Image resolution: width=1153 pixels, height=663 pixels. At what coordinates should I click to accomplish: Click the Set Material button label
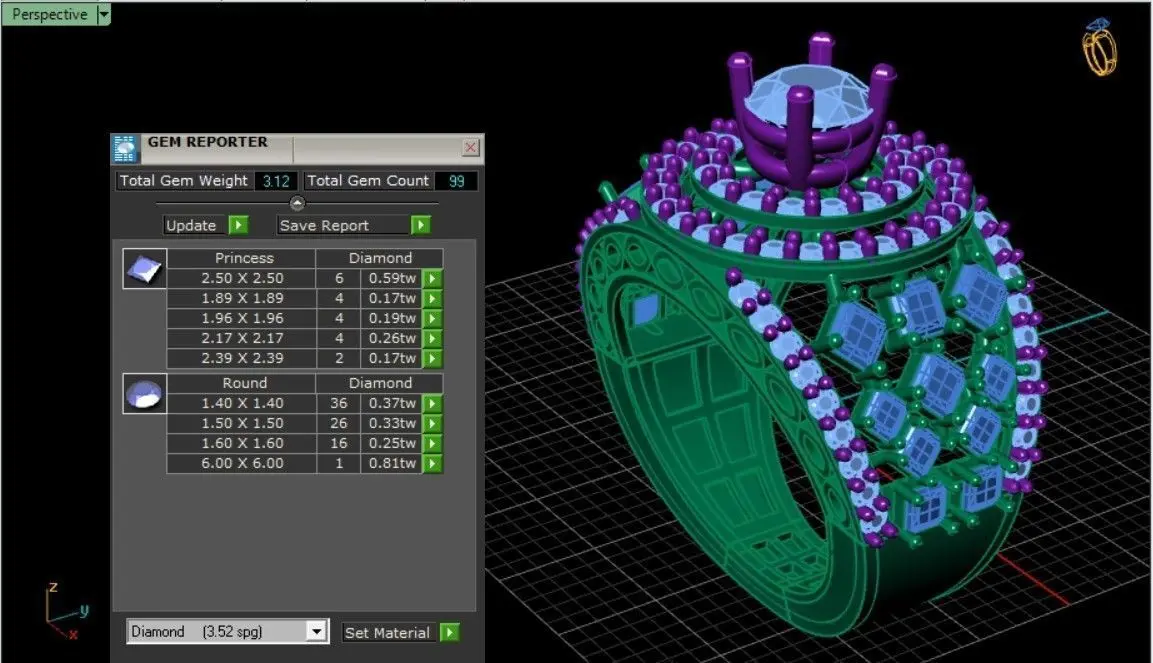click(x=388, y=632)
